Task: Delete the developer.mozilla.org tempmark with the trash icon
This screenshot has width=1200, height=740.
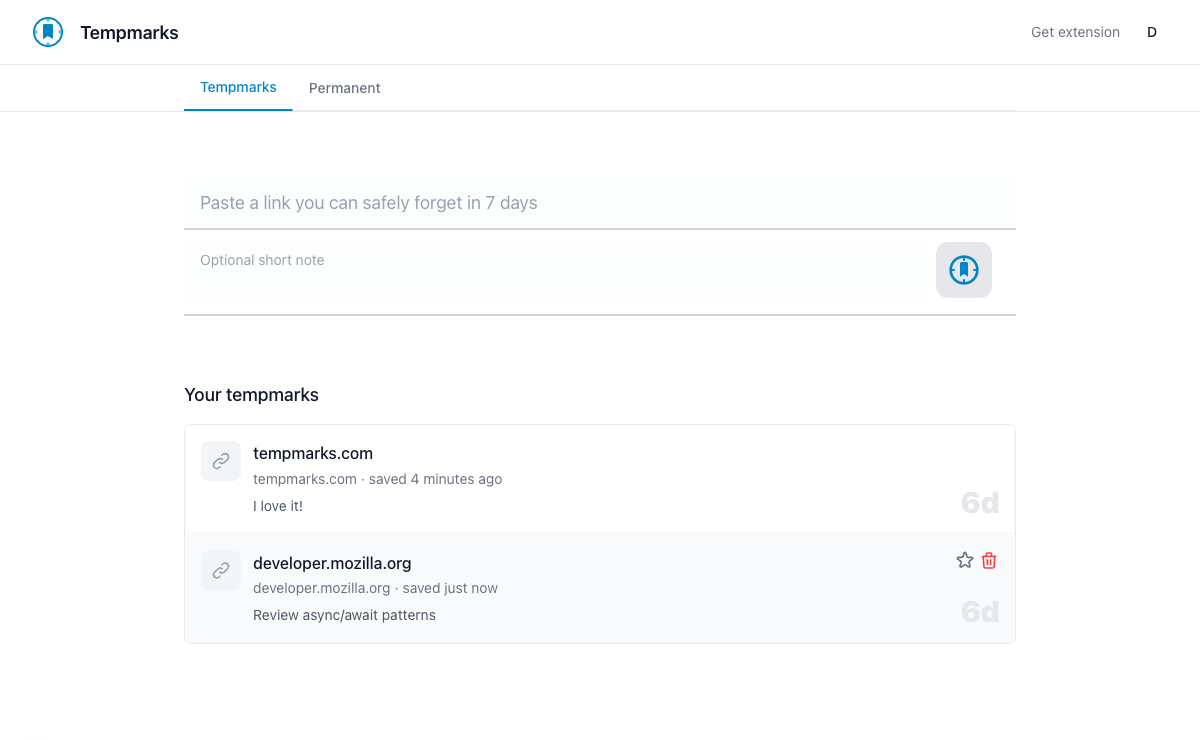Action: 989,561
